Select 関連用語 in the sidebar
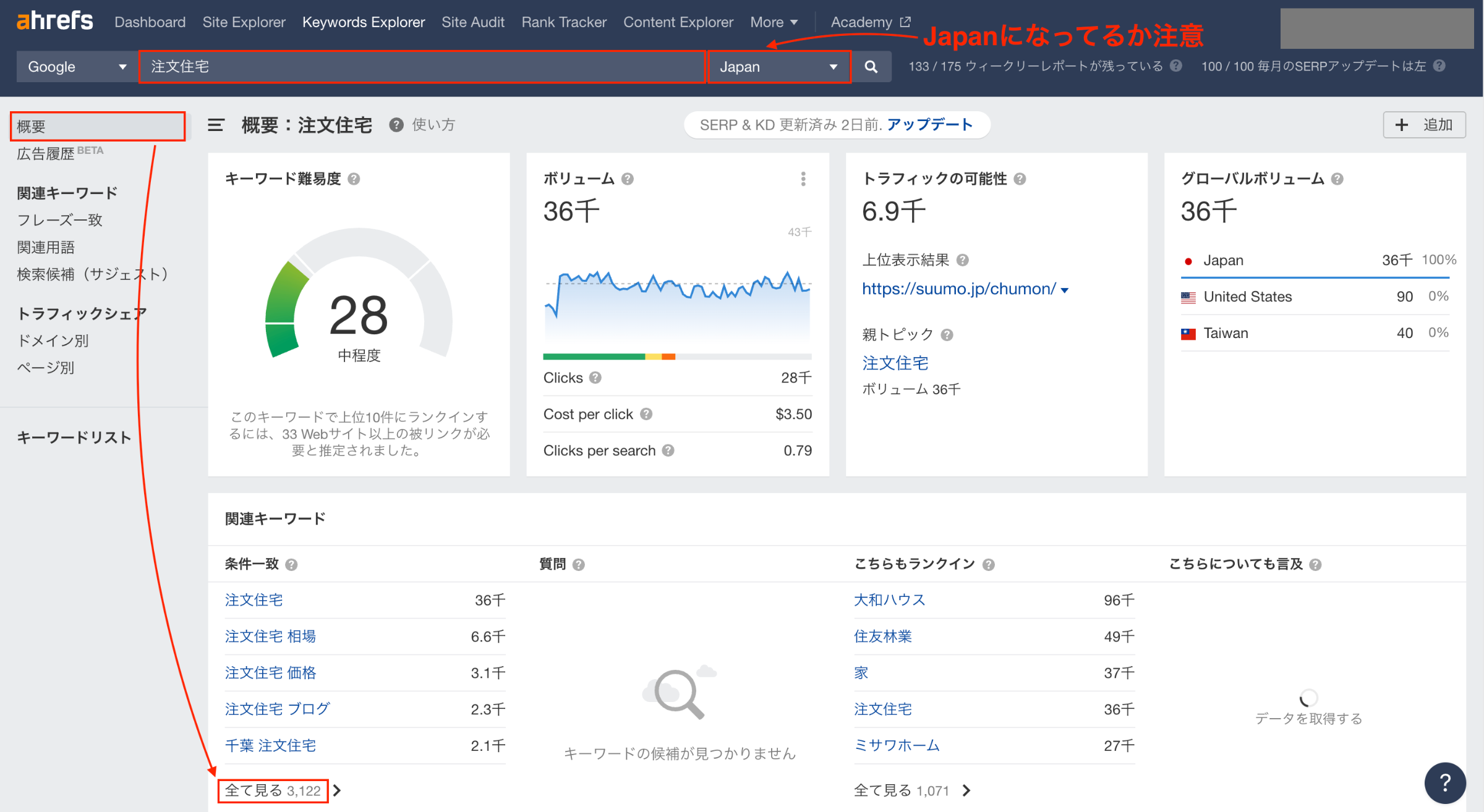The image size is (1484, 812). (x=46, y=247)
